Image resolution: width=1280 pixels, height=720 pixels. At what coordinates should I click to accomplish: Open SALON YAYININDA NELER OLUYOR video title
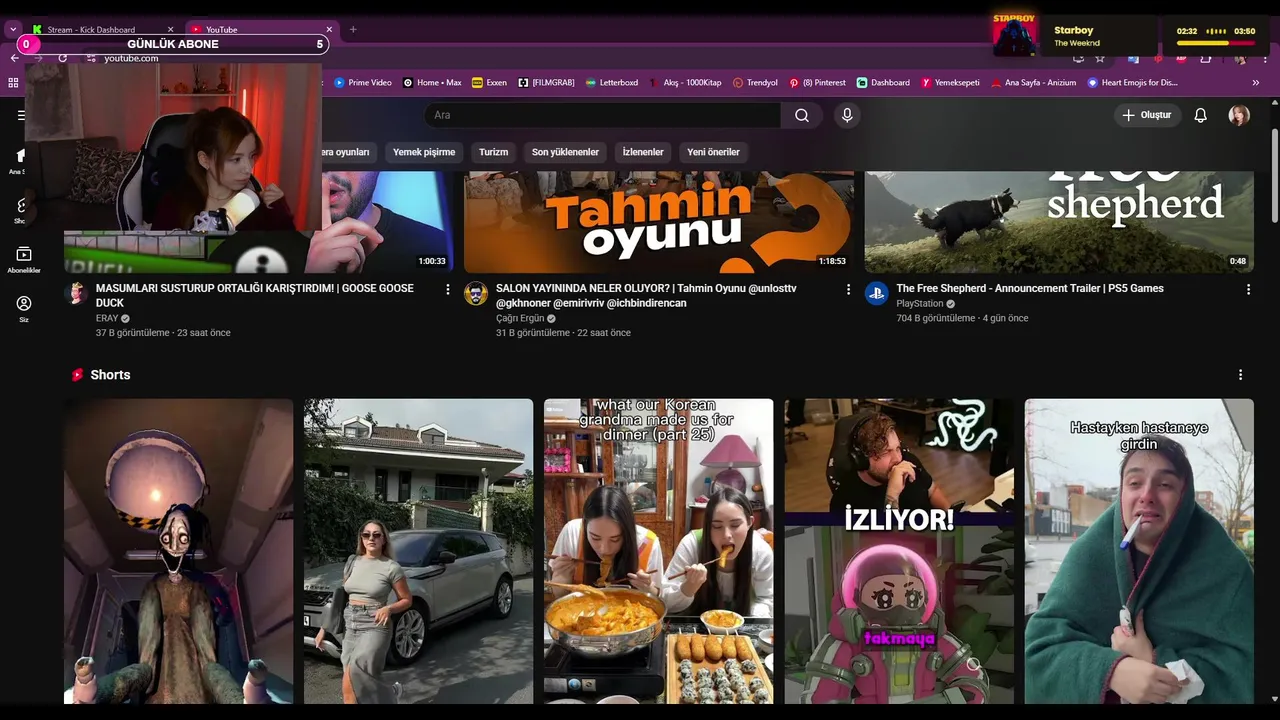coord(646,295)
